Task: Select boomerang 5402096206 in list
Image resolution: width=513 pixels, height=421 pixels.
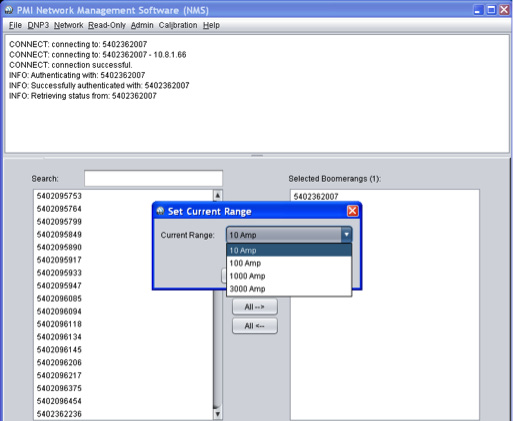Action: tap(123, 363)
